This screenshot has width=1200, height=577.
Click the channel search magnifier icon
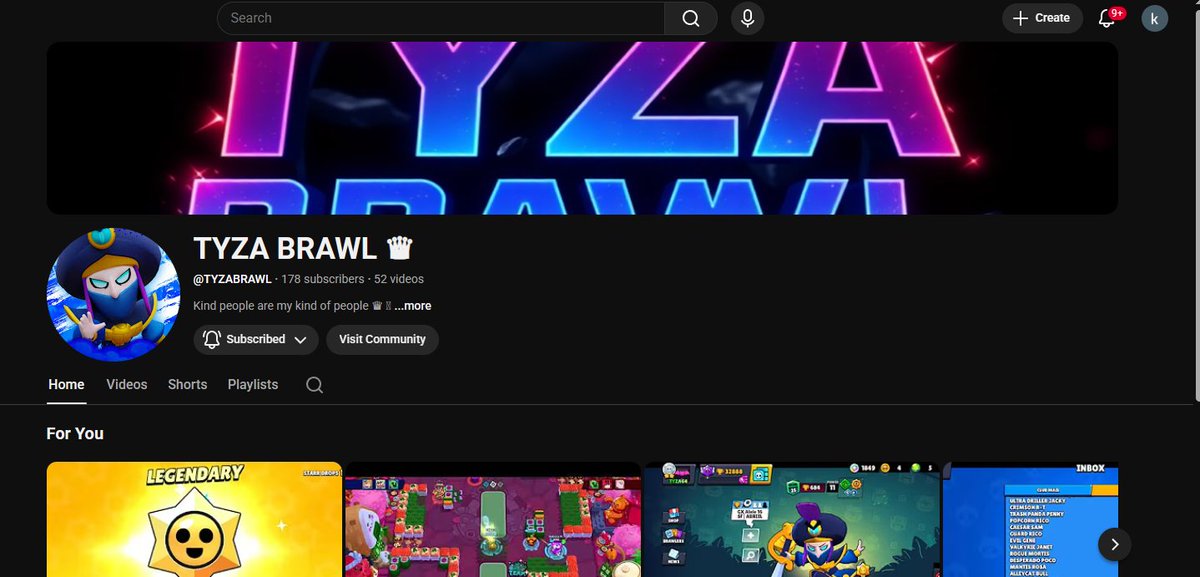[314, 385]
